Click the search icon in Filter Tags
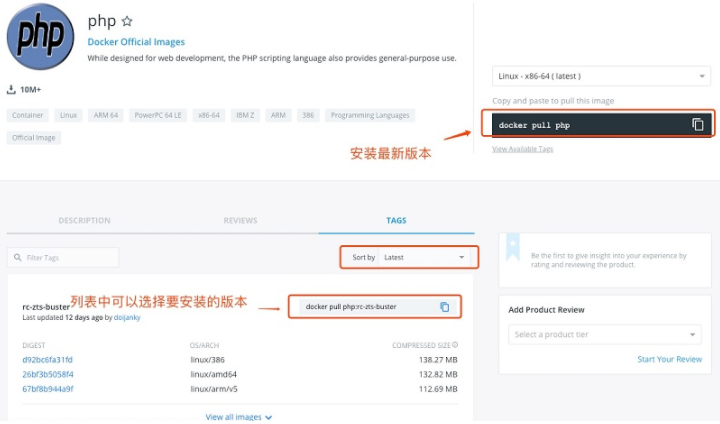Image resolution: width=720 pixels, height=424 pixels. (x=17, y=257)
